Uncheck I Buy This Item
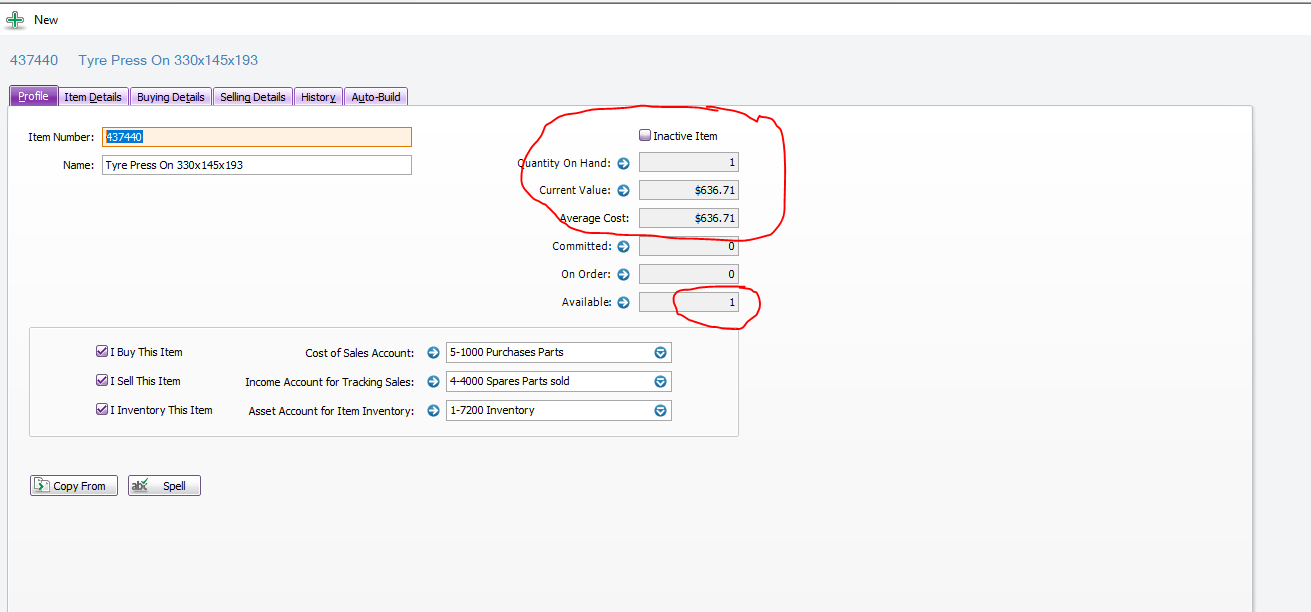Screen dimensions: 1311x612 point(102,352)
